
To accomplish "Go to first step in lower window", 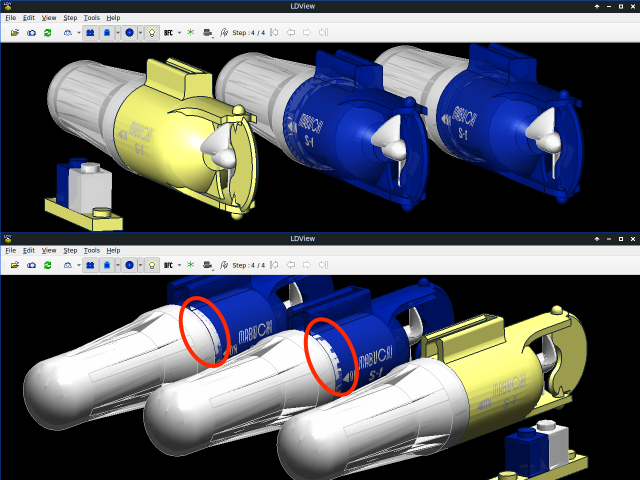I will [x=274, y=265].
